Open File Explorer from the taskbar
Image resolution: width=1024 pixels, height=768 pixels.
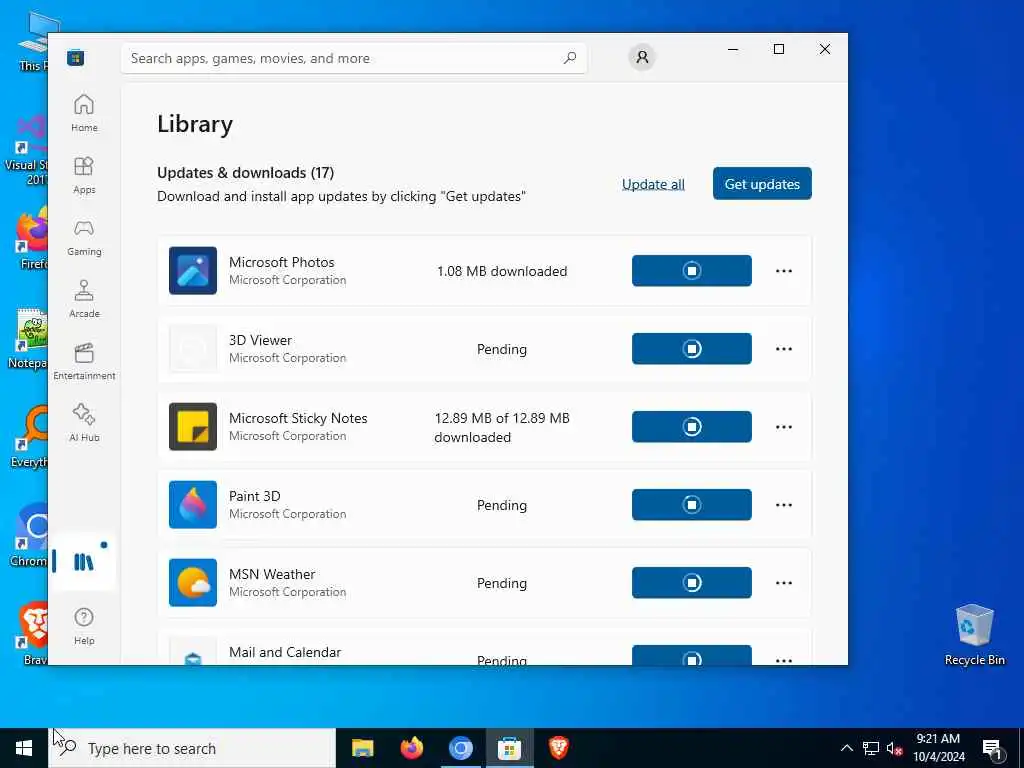click(362, 748)
